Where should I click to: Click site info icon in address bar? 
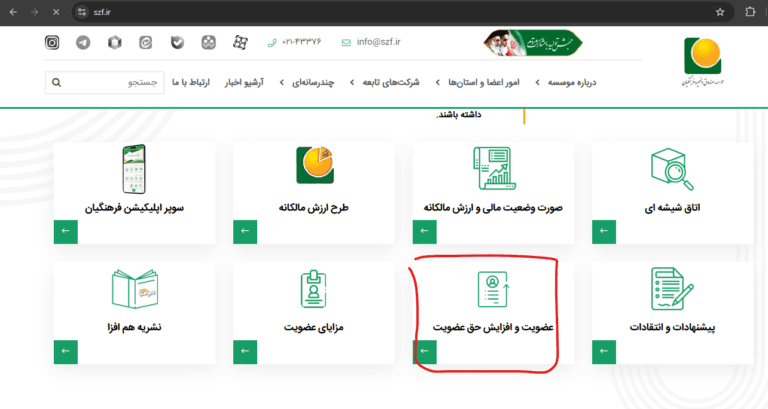pos(82,12)
